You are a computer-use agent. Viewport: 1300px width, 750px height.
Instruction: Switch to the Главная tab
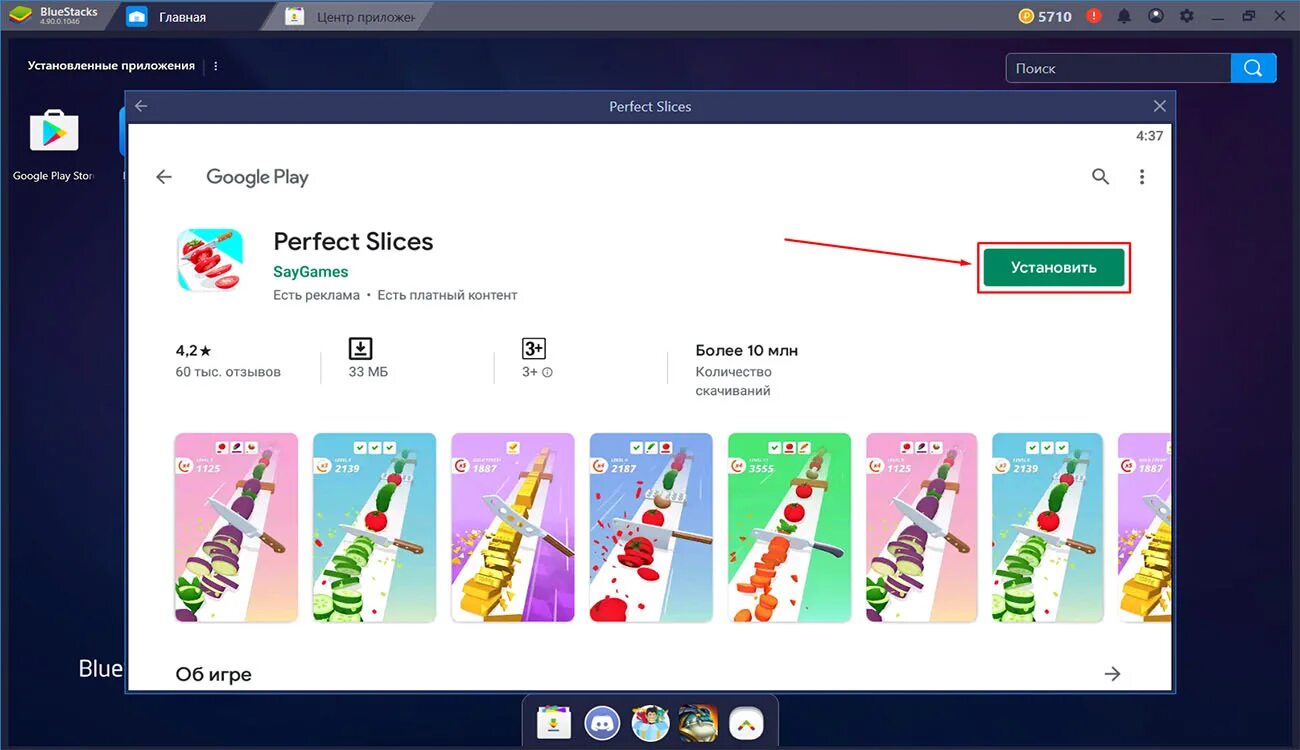pos(182,17)
